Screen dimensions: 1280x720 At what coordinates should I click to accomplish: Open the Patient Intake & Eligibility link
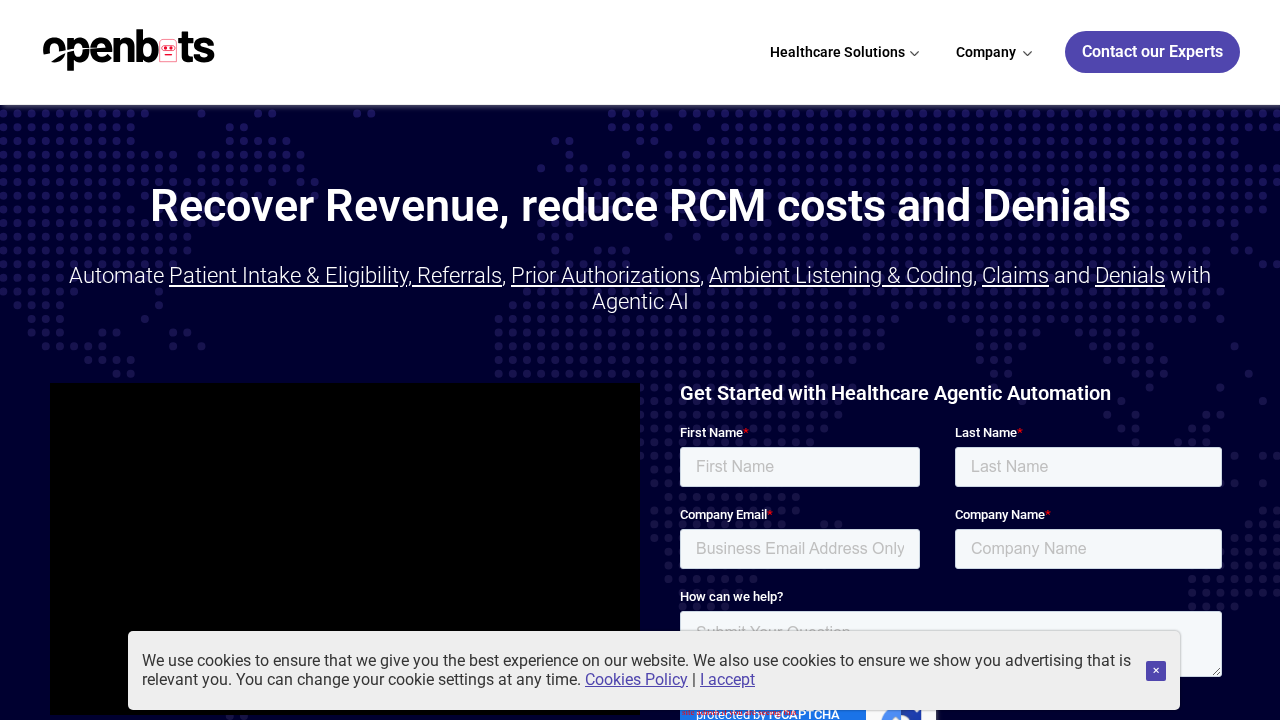(289, 275)
